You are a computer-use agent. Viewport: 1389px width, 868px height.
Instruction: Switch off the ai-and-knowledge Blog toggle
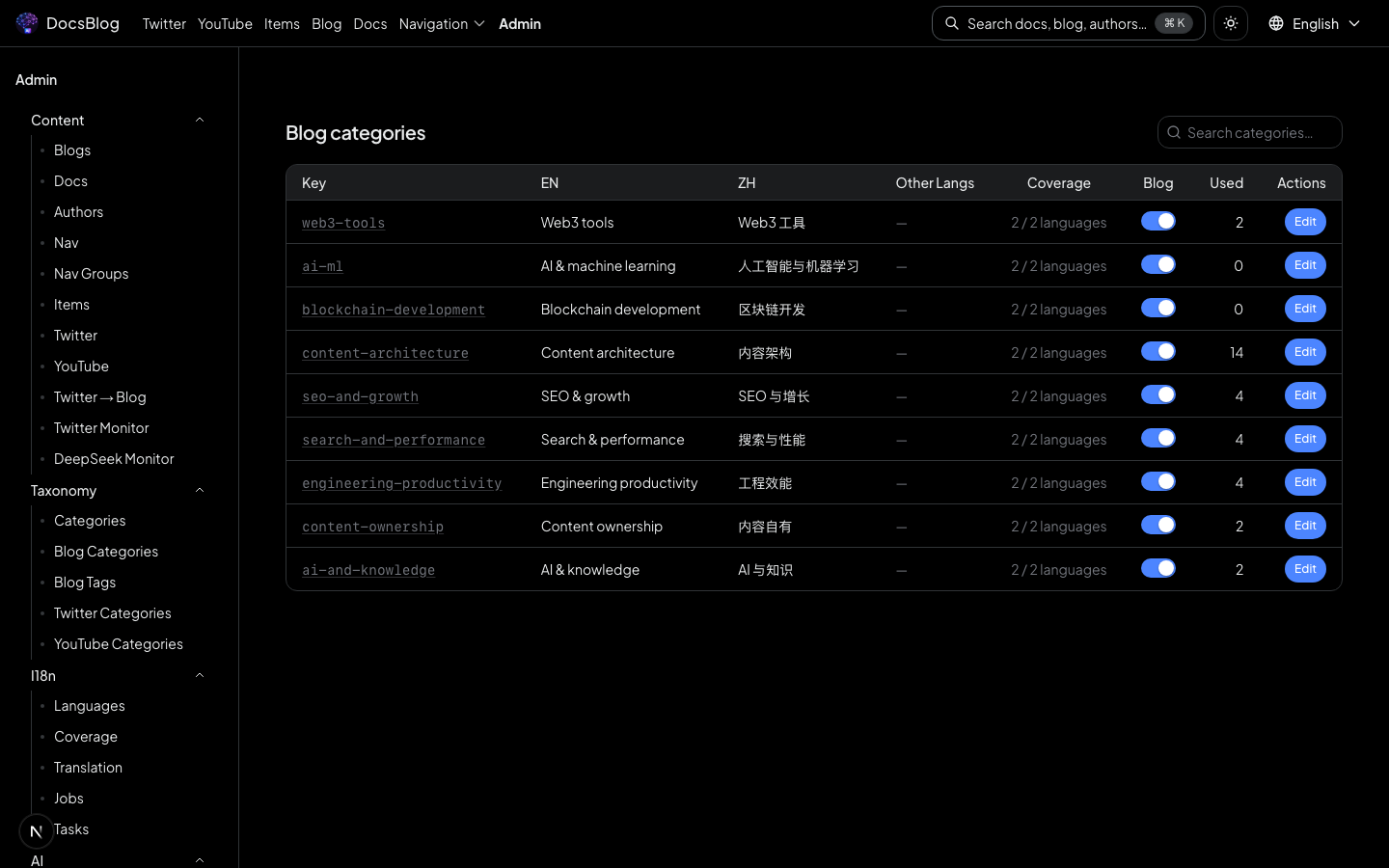coord(1157,569)
